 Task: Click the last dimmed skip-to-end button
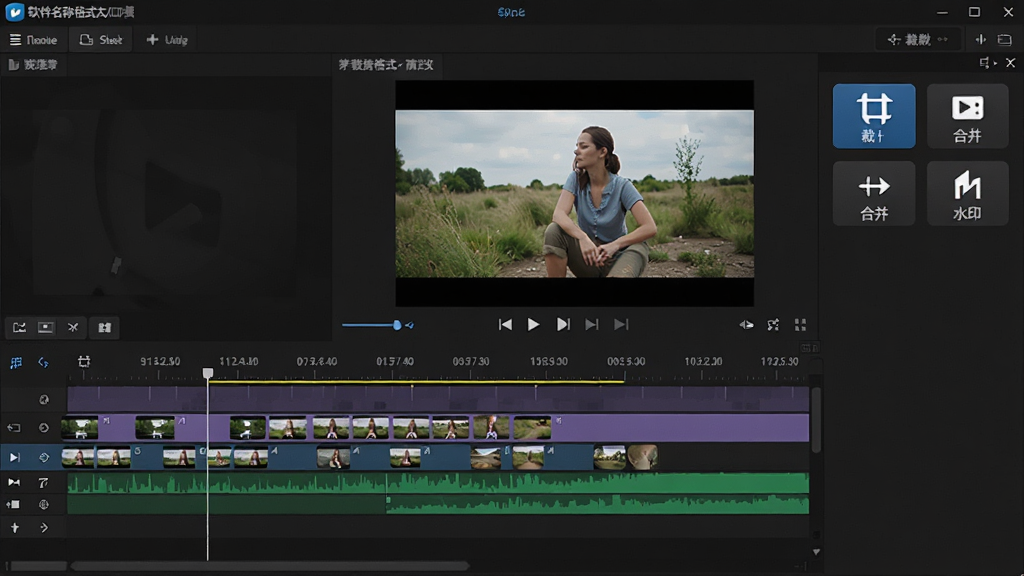621,325
